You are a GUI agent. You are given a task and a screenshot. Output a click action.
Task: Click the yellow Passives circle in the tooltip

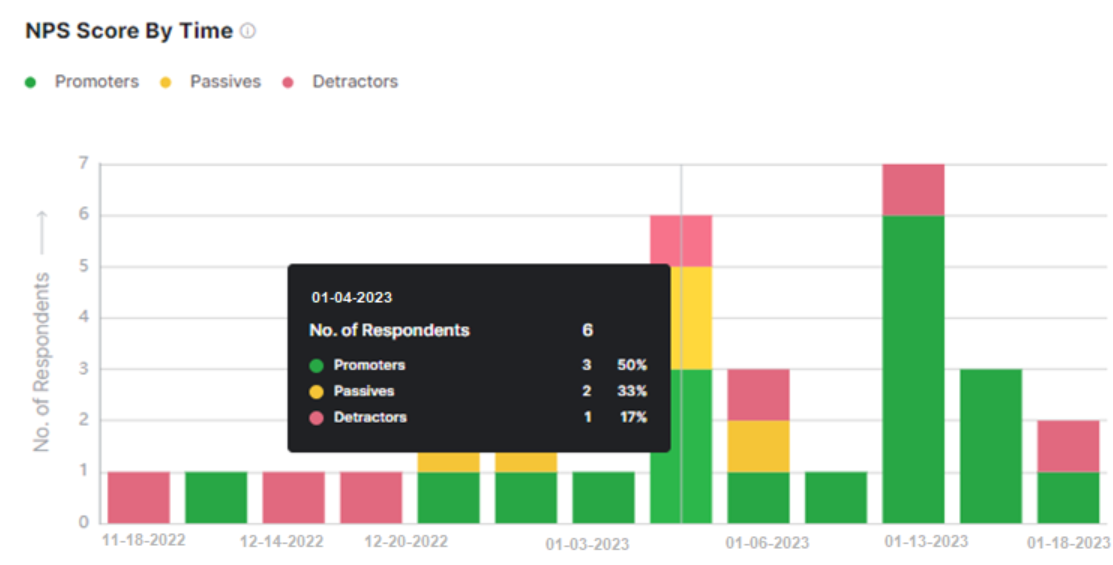click(316, 391)
